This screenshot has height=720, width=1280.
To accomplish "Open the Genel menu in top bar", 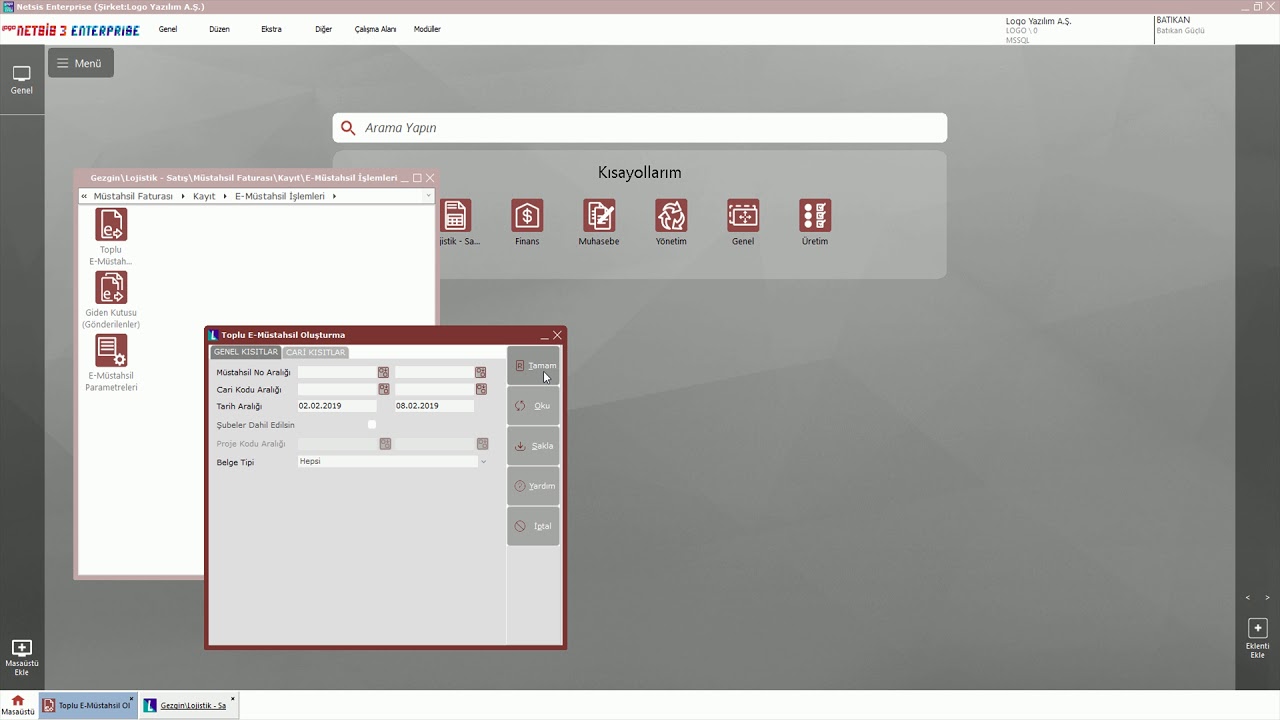I will (168, 29).
